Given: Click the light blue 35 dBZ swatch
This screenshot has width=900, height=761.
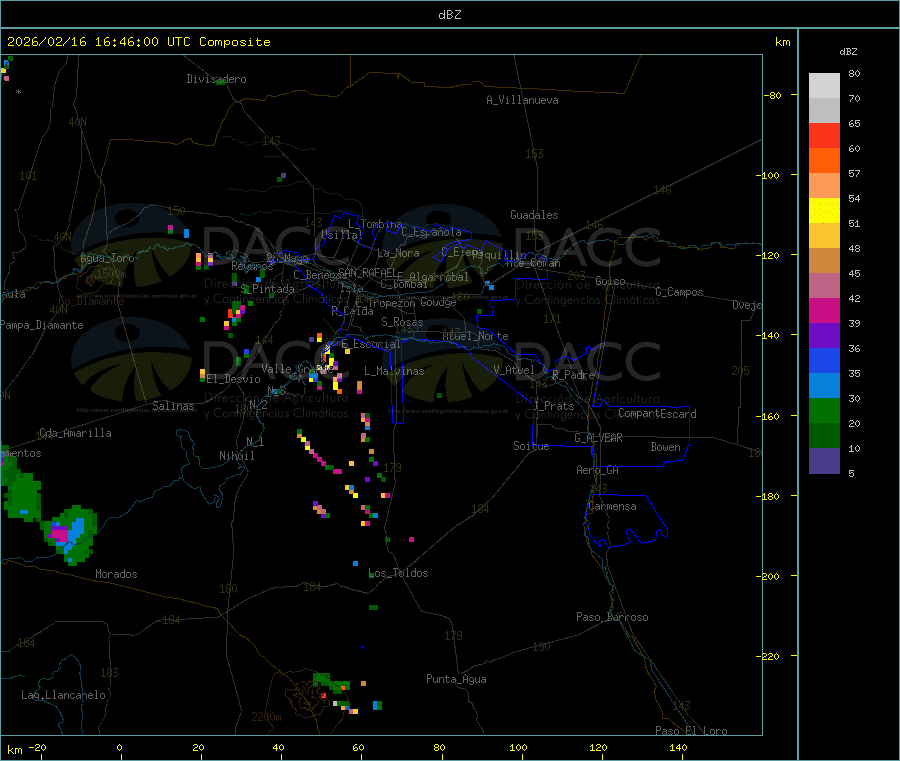Looking at the screenshot, I should [824, 385].
